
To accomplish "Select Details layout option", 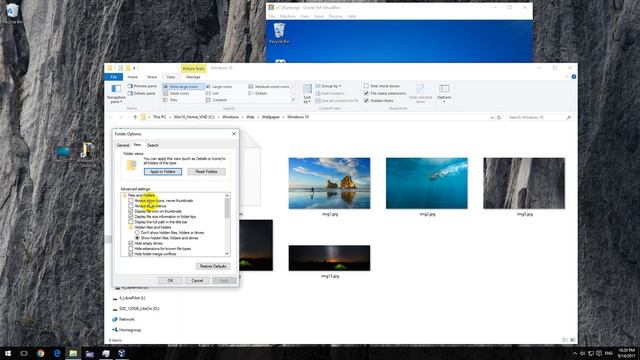I will (x=258, y=93).
